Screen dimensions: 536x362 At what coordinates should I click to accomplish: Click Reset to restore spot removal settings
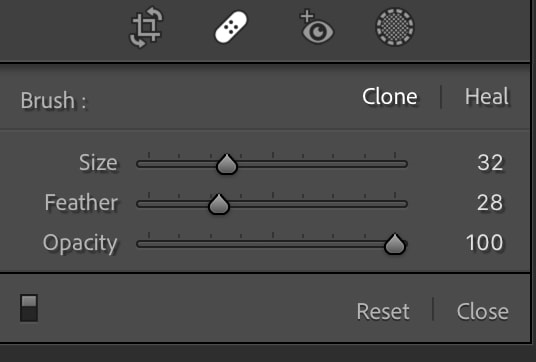(383, 311)
